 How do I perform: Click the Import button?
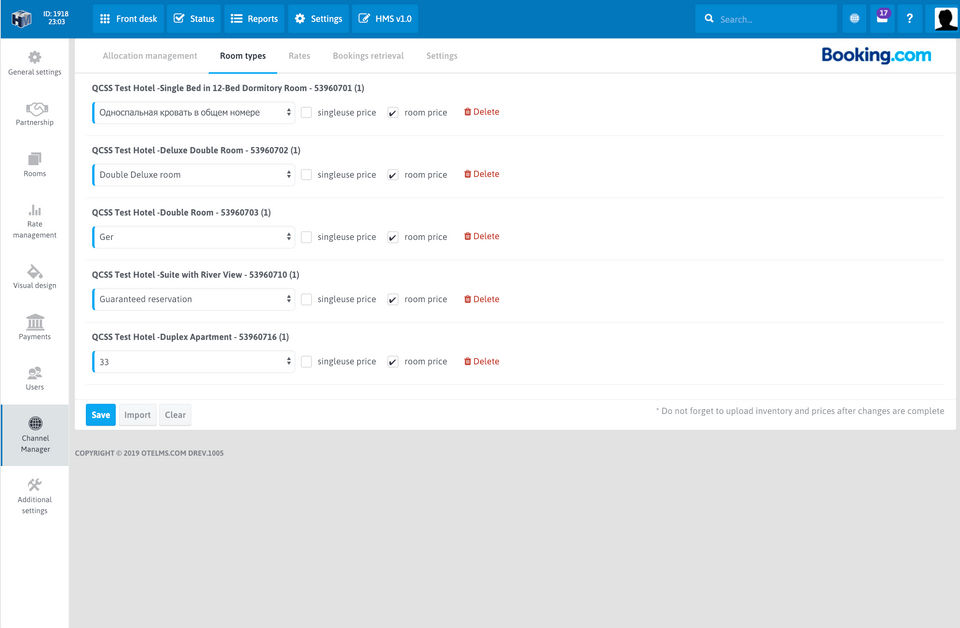137,415
